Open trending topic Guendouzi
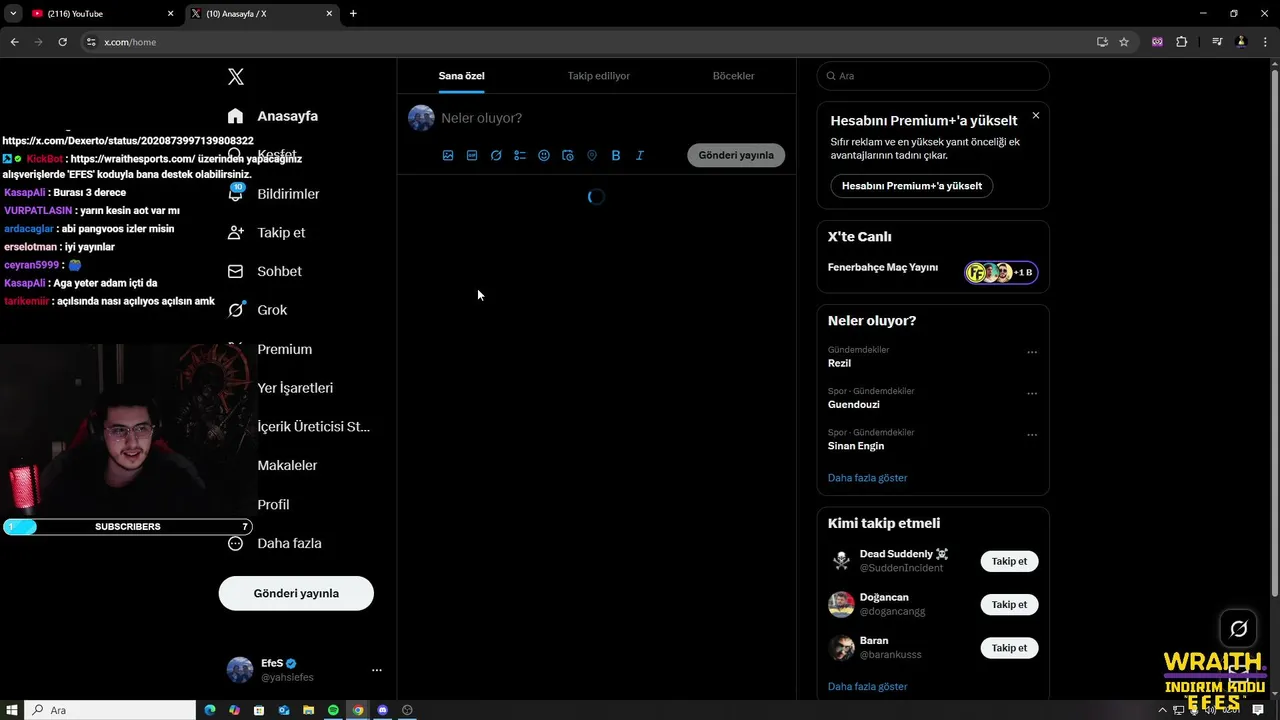1280x720 pixels. point(854,405)
